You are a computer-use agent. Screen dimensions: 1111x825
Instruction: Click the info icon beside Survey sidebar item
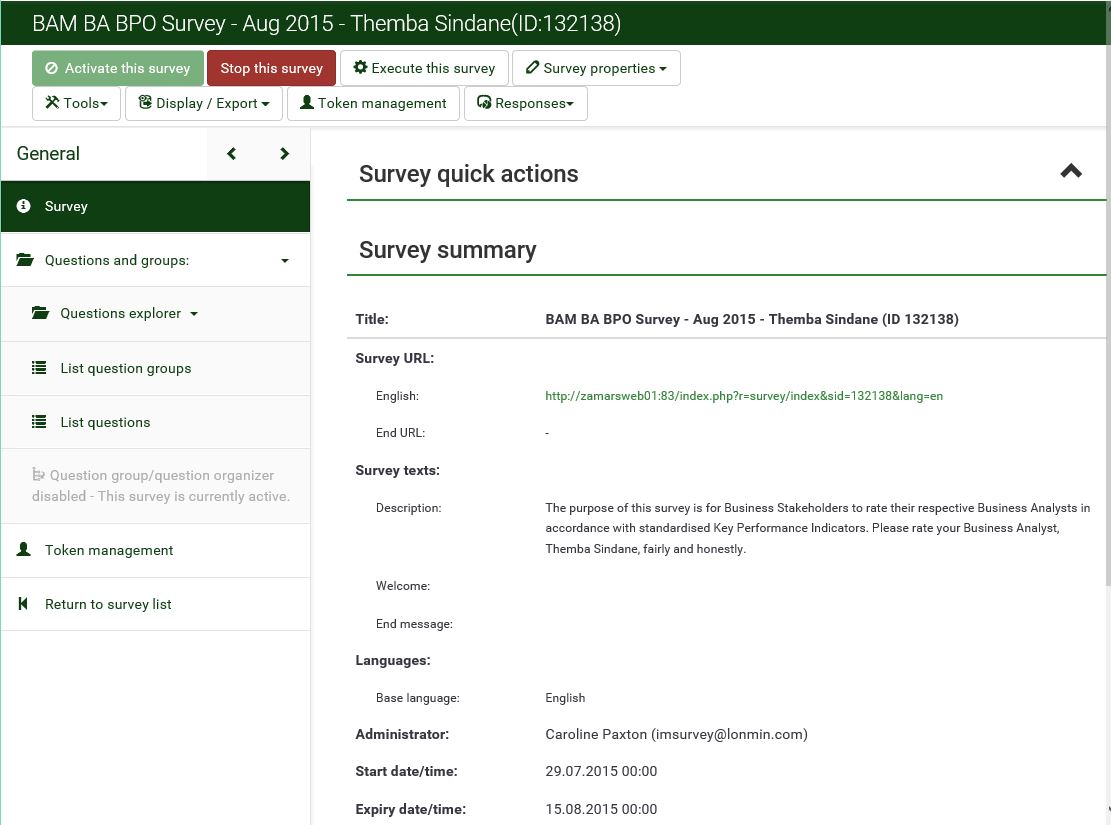tap(24, 206)
